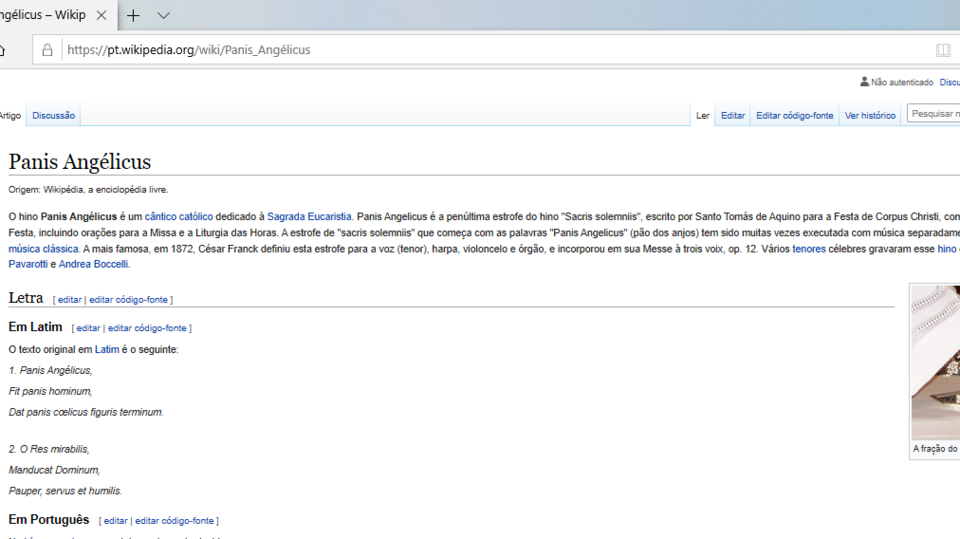This screenshot has width=960, height=539.
Task: Open the Latim language link
Action: point(107,350)
